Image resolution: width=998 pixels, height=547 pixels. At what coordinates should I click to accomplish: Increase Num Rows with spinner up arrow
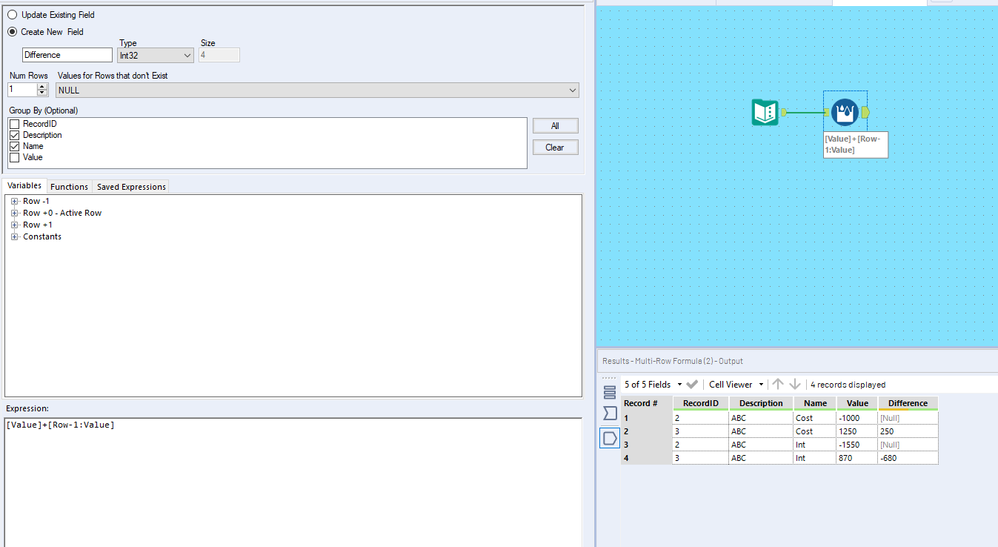tap(43, 87)
